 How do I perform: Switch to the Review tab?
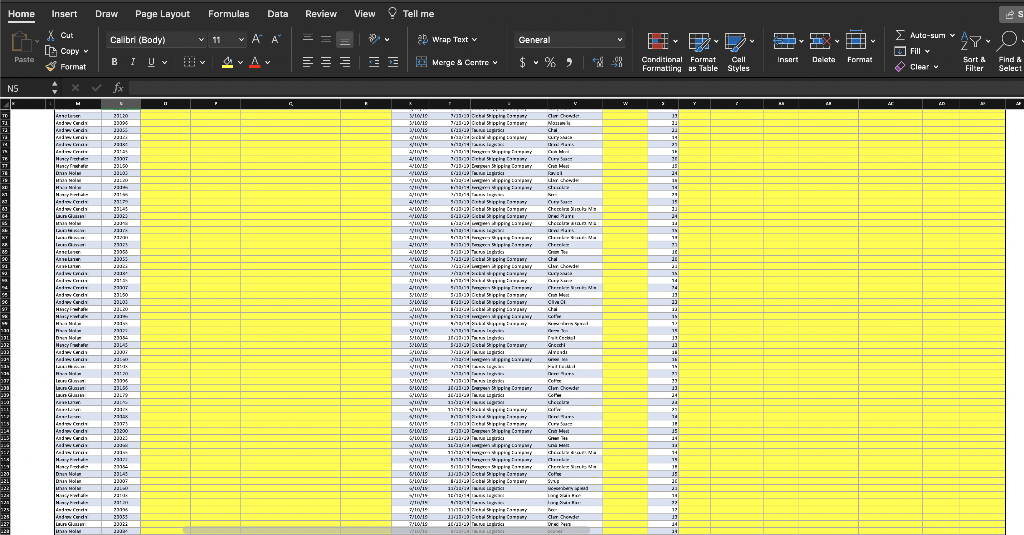pyautogui.click(x=321, y=14)
